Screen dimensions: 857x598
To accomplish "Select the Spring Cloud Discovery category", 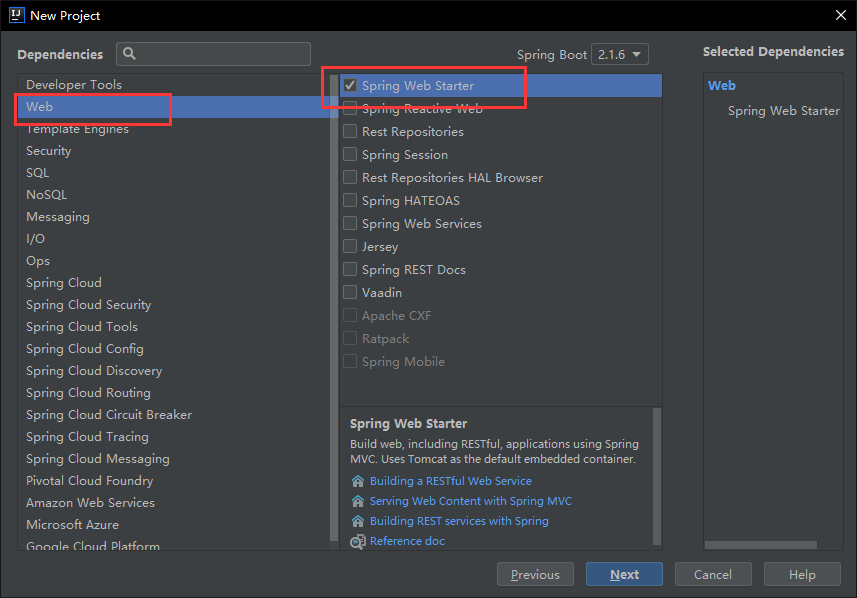I will [94, 371].
